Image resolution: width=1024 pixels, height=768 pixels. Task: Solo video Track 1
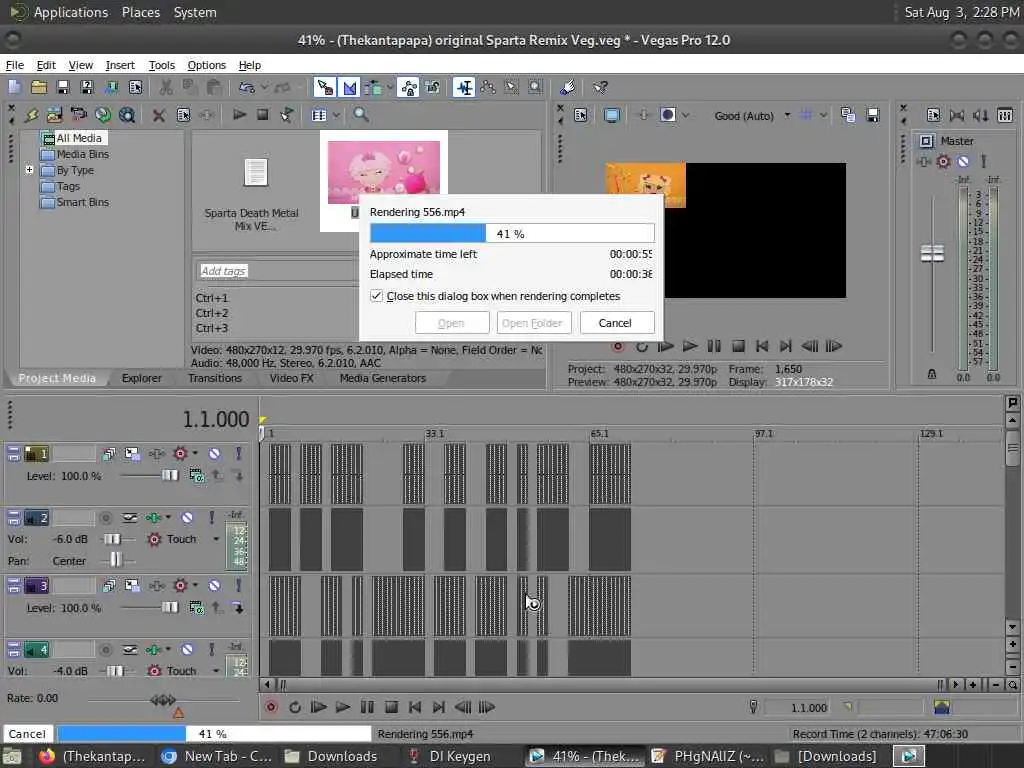[x=238, y=453]
